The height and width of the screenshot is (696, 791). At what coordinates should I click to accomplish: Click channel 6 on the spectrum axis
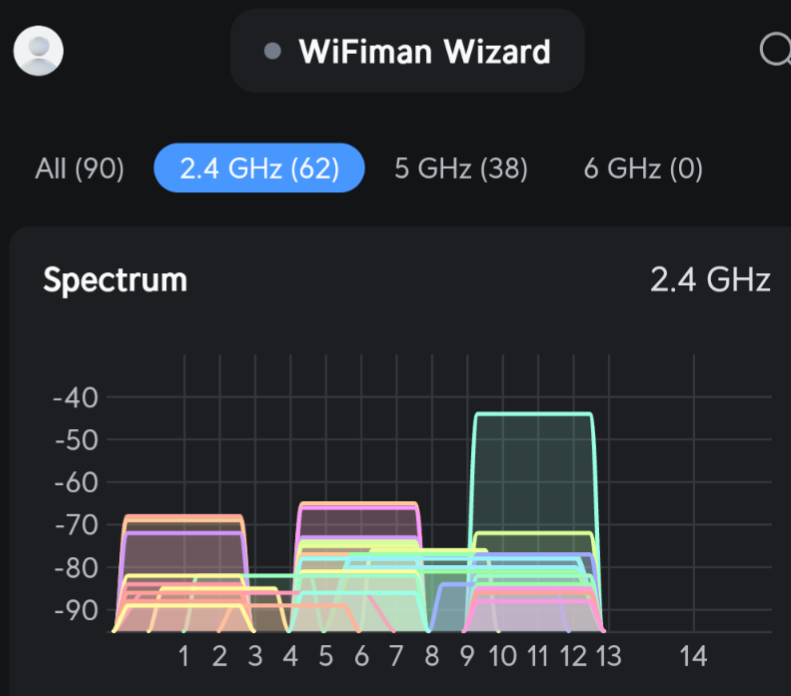coord(361,657)
